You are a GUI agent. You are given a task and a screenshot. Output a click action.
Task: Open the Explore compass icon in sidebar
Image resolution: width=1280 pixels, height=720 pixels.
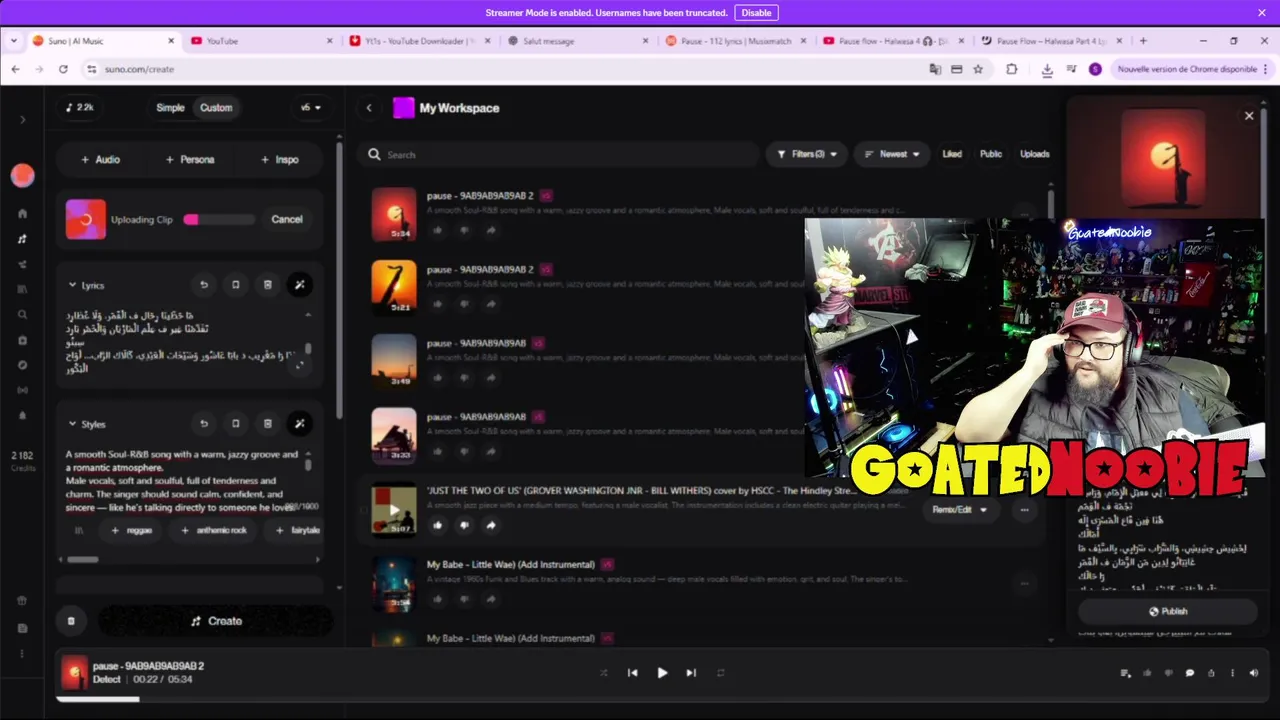click(x=22, y=365)
